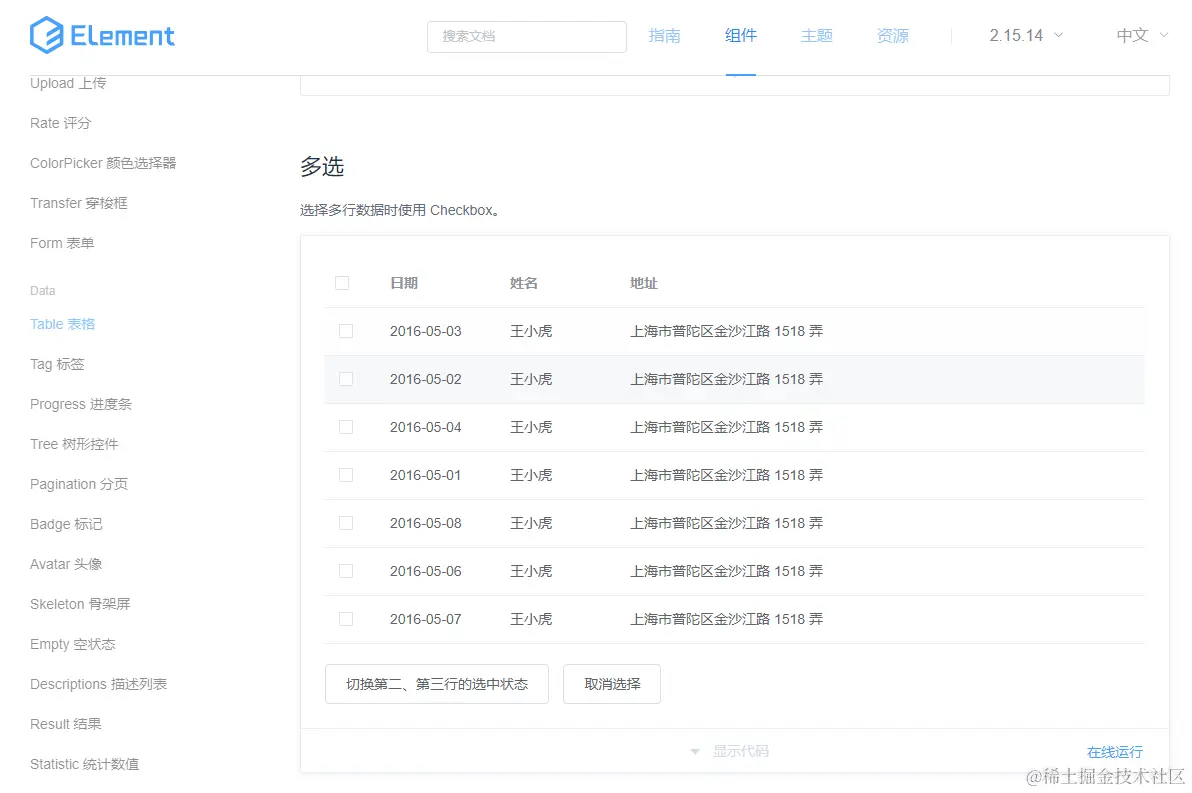Open the 指南 nav tab

click(x=664, y=36)
